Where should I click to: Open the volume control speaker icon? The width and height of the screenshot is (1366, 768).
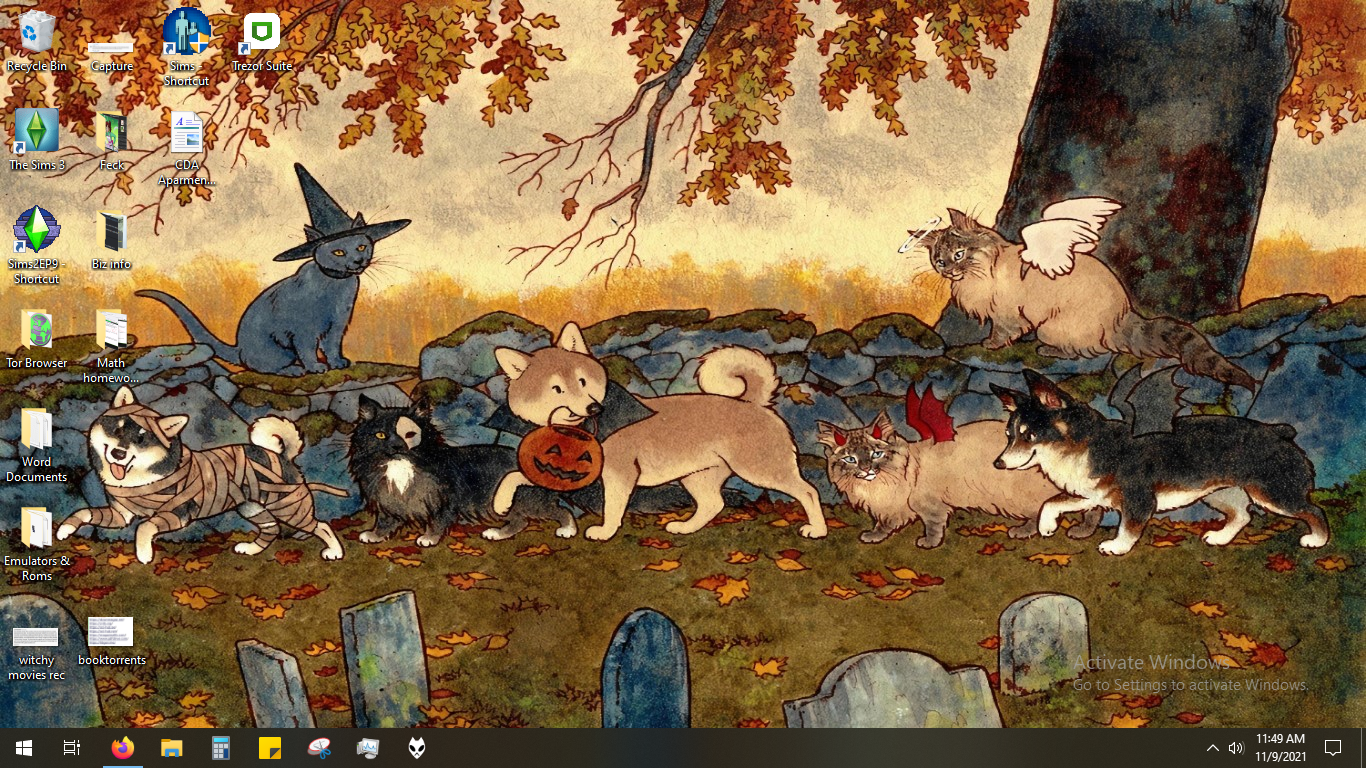[1236, 748]
